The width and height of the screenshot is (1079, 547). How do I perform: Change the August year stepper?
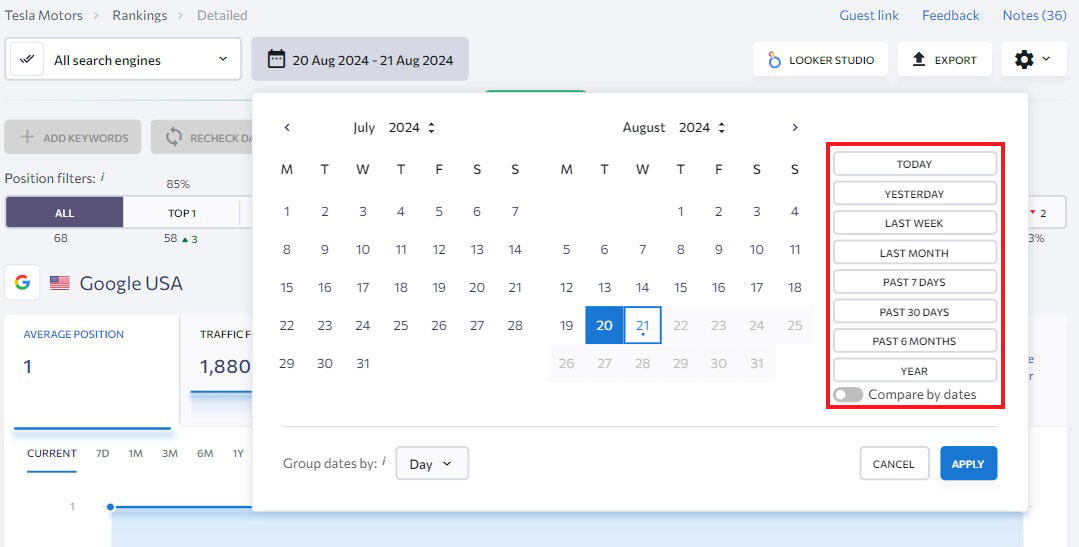721,127
